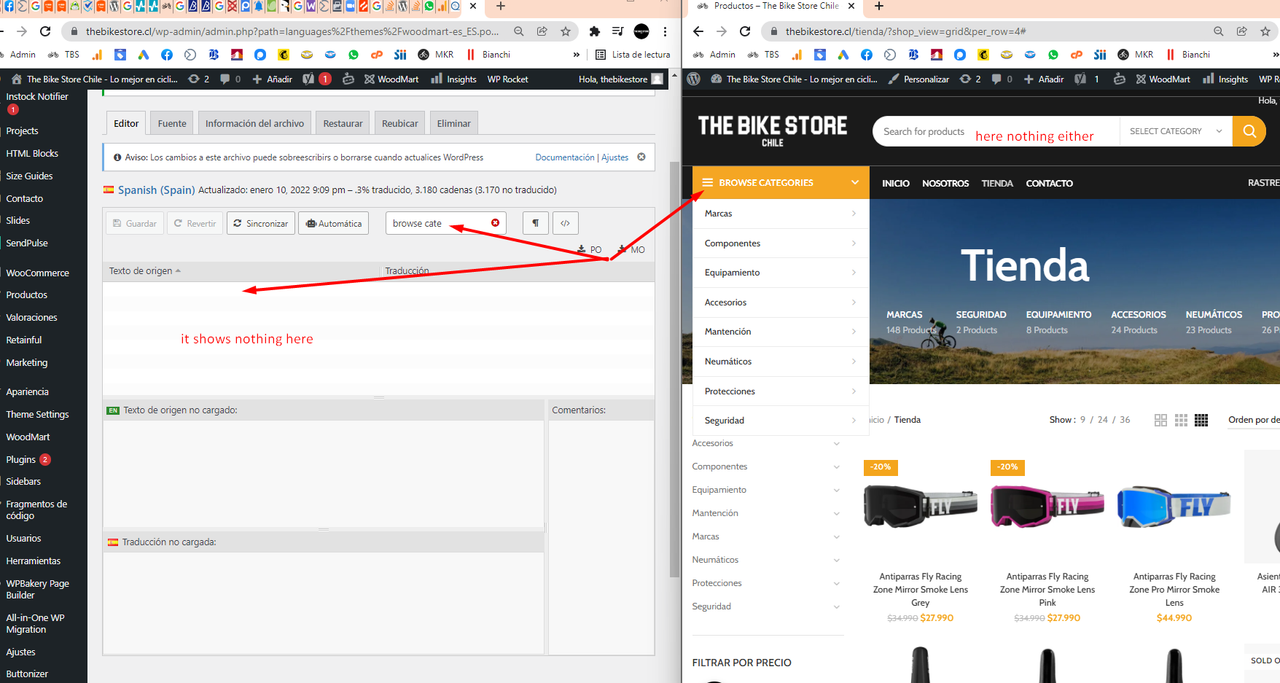This screenshot has height=683, width=1280.
Task: Expand Mantención in the sidebar category filter
Action: [837, 513]
